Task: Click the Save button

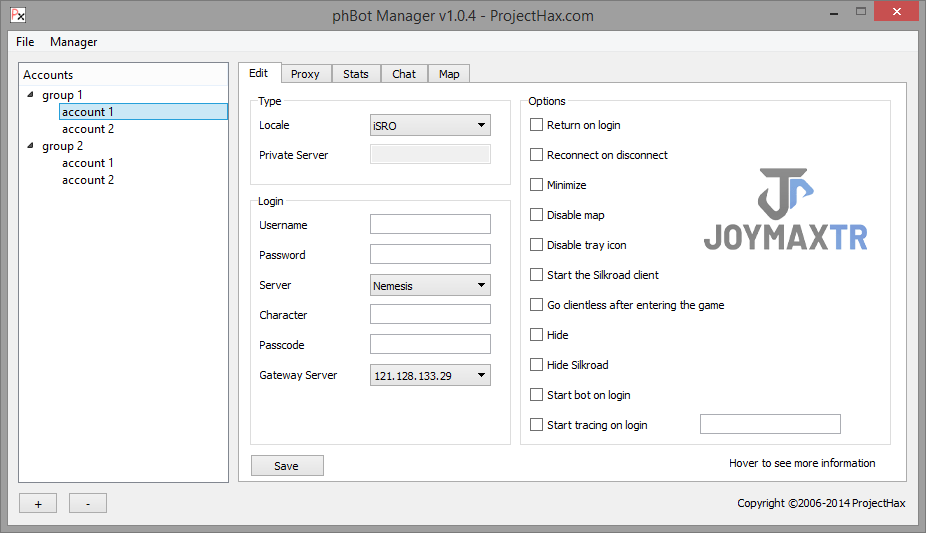Action: click(287, 466)
